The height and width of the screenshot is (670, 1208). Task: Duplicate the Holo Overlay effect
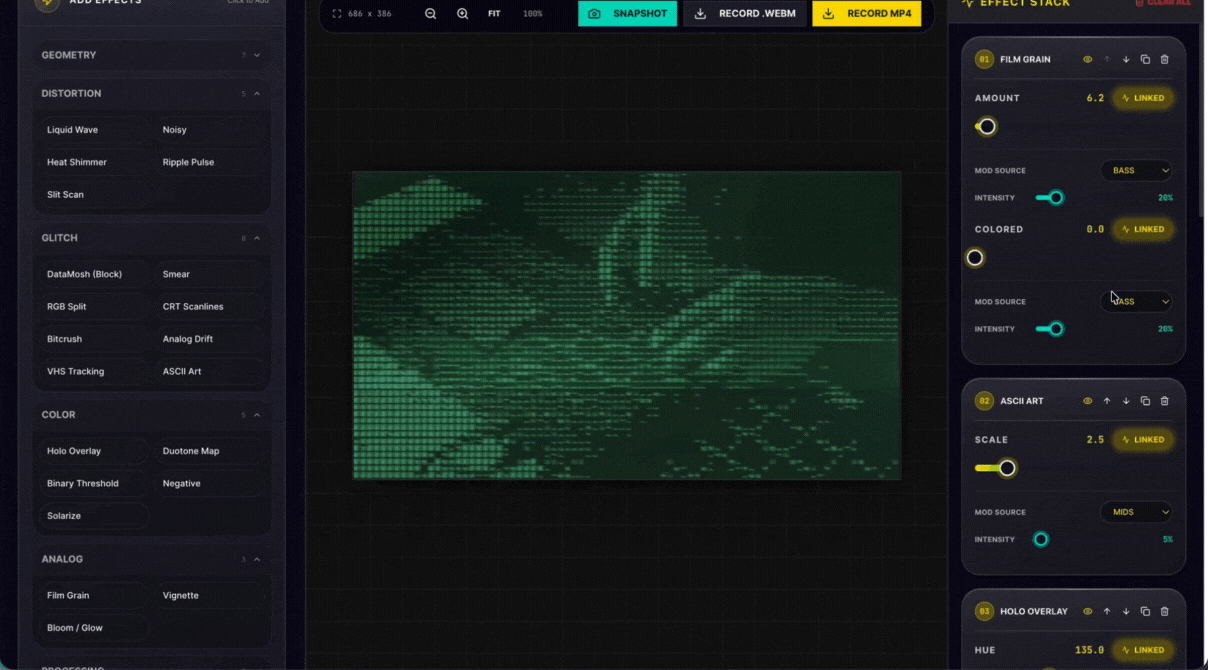point(1145,611)
